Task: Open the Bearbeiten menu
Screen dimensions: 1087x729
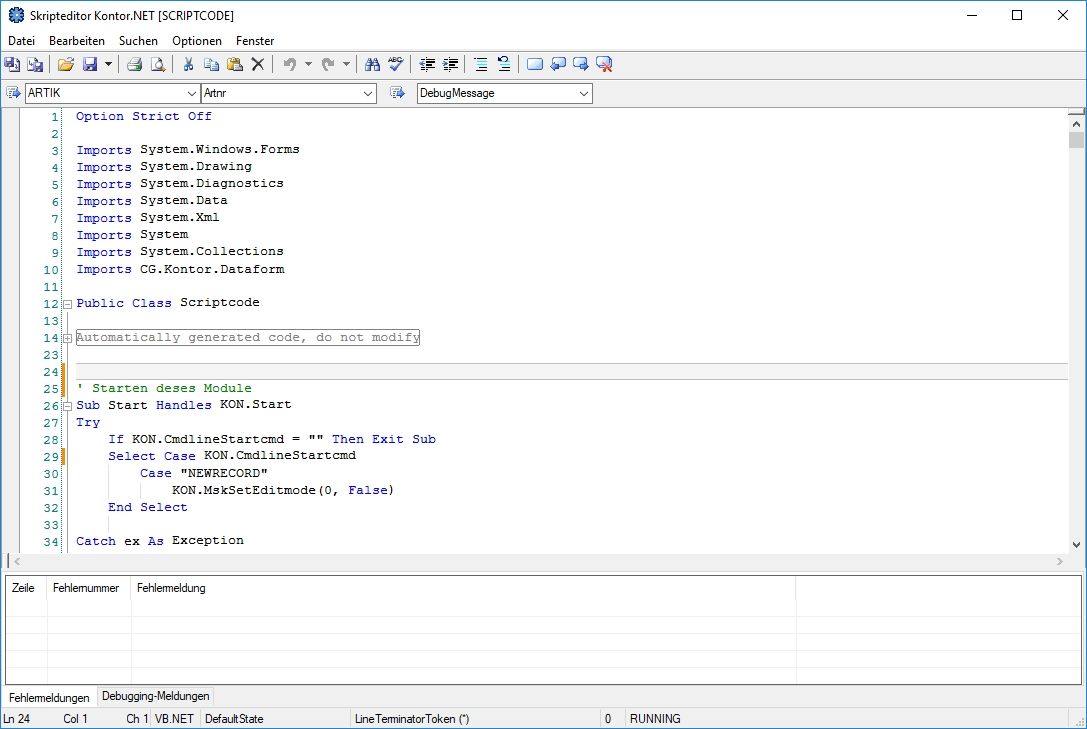Action: [77, 41]
